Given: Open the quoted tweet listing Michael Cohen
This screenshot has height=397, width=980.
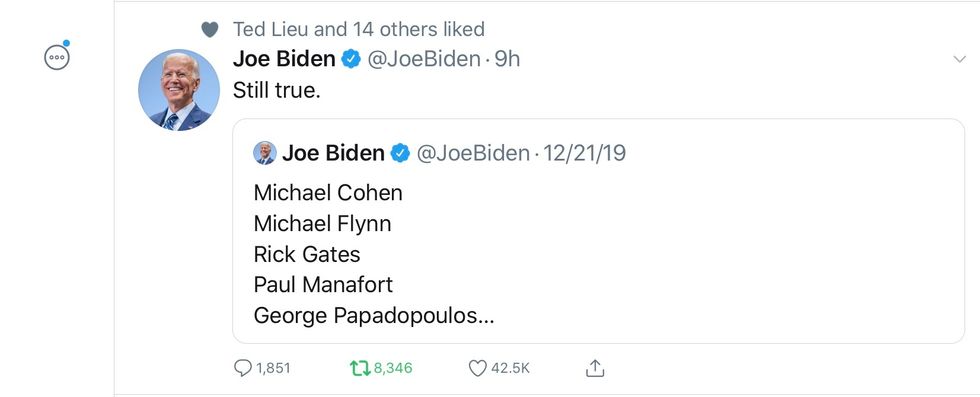Looking at the screenshot, I should pos(599,231).
